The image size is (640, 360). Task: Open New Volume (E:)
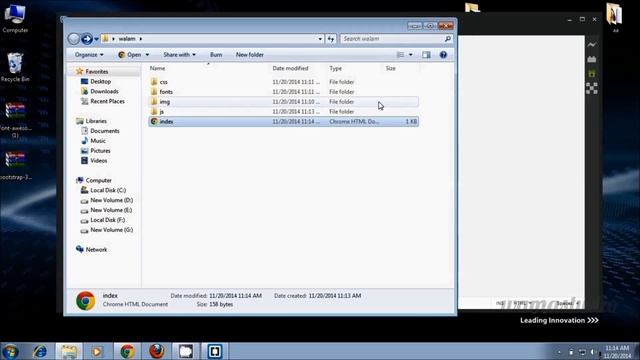[111, 210]
